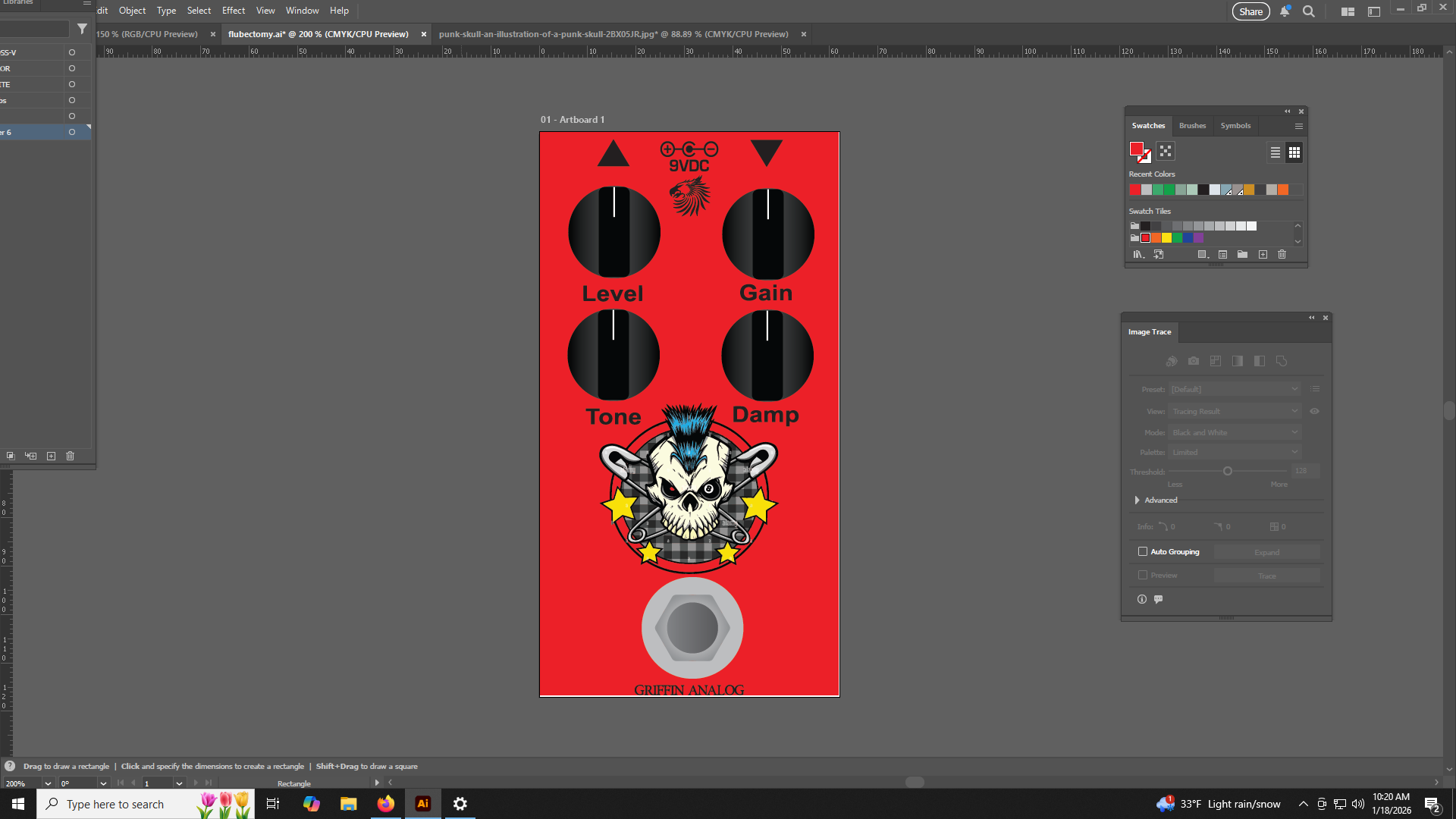Click the Delete Swatch trash icon
1456x819 pixels.
[x=1282, y=255]
